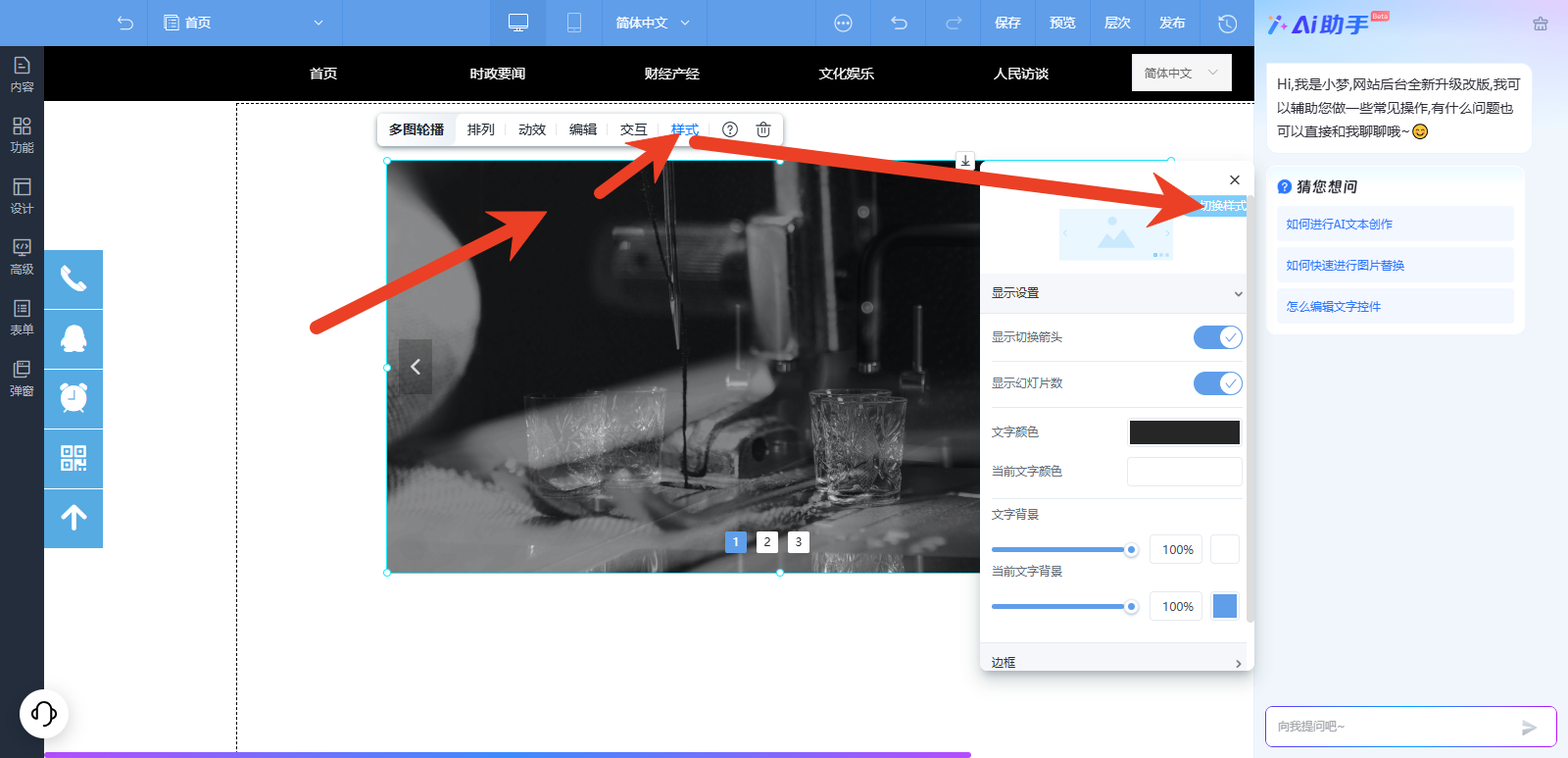Click the back-to-top arrow icon
This screenshot has height=758, width=1568.
[73, 518]
